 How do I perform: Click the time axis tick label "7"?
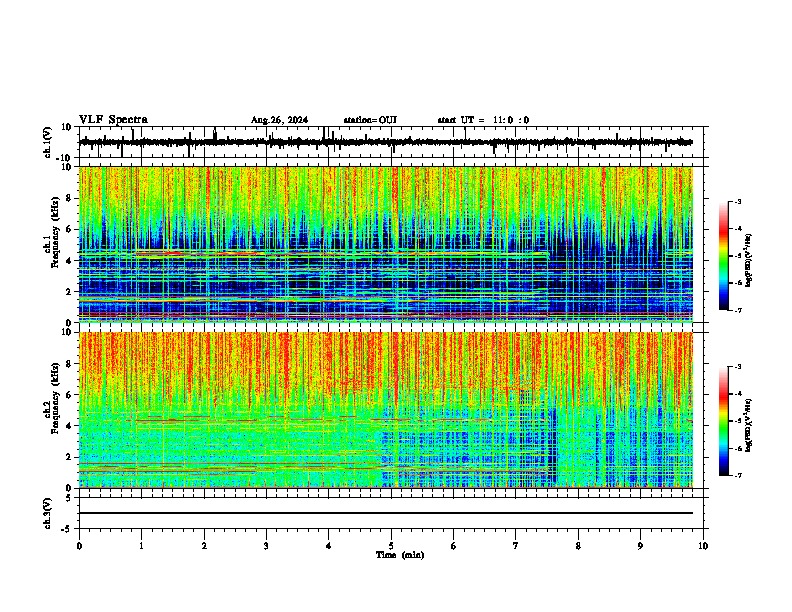[x=516, y=546]
